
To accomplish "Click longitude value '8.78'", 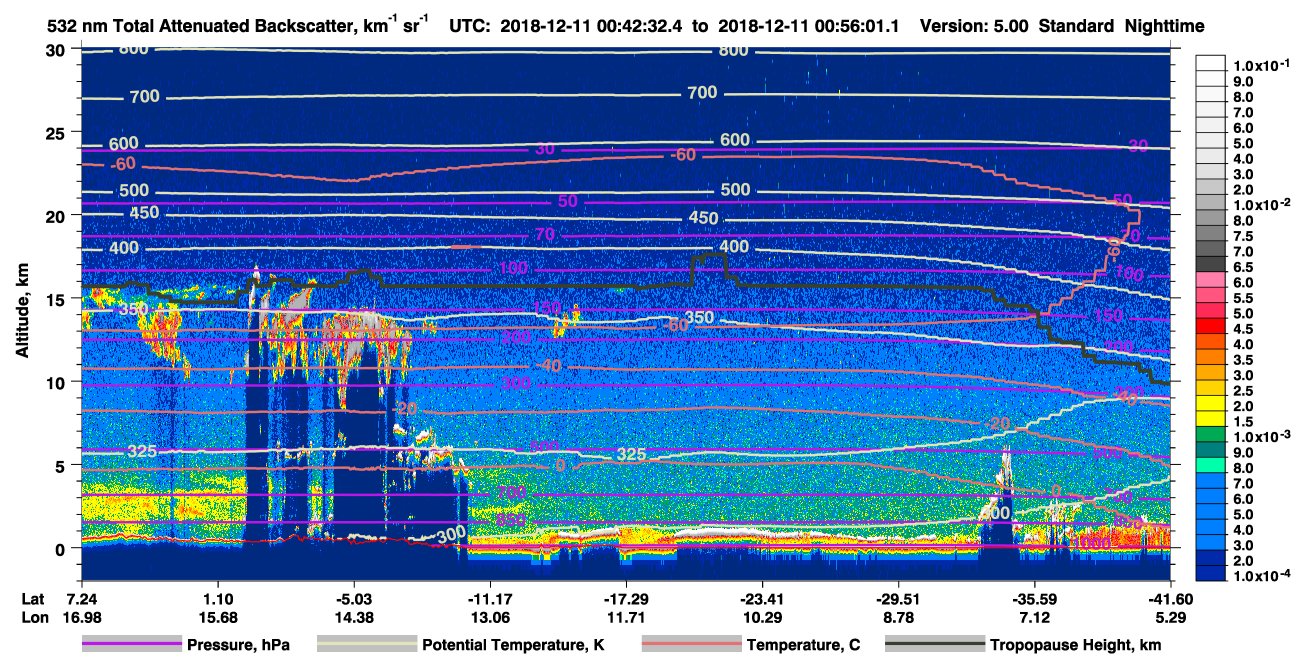I will coord(898,618).
